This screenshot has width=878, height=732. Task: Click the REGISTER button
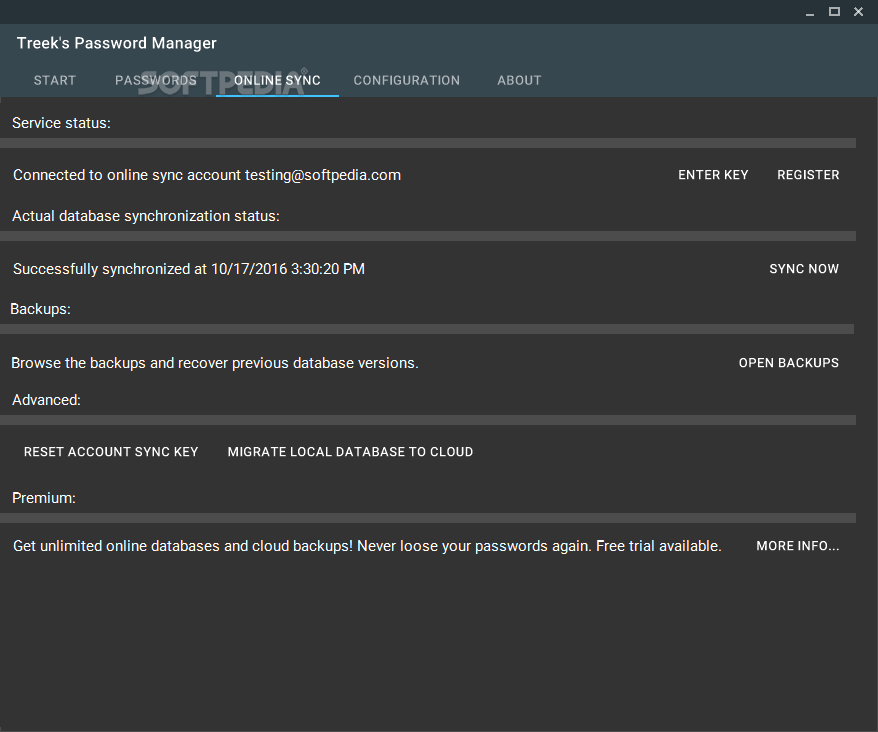(x=808, y=175)
